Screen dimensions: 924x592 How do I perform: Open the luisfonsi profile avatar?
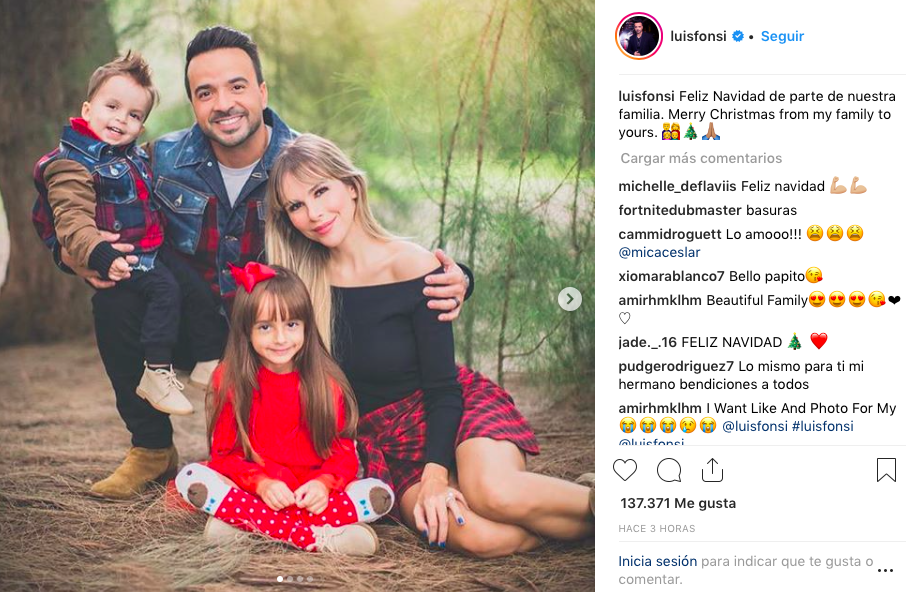pos(639,37)
